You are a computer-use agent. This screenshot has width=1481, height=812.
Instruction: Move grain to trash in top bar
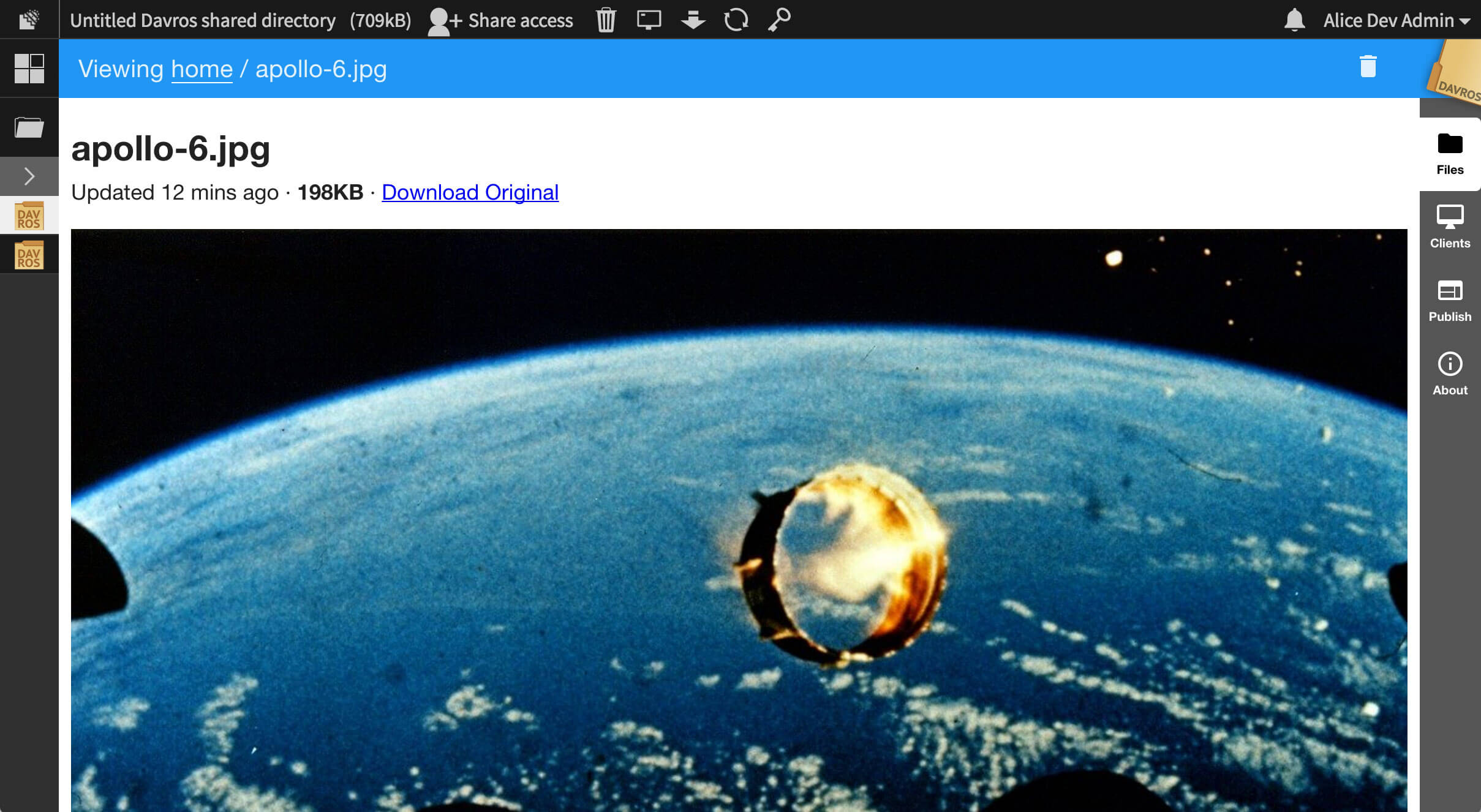coord(606,20)
